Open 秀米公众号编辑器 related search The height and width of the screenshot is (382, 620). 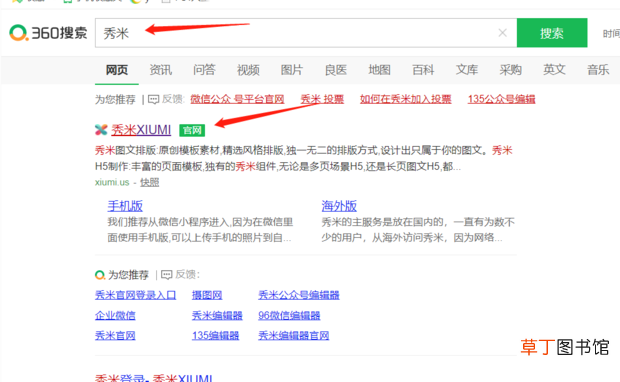pyautogui.click(x=299, y=295)
